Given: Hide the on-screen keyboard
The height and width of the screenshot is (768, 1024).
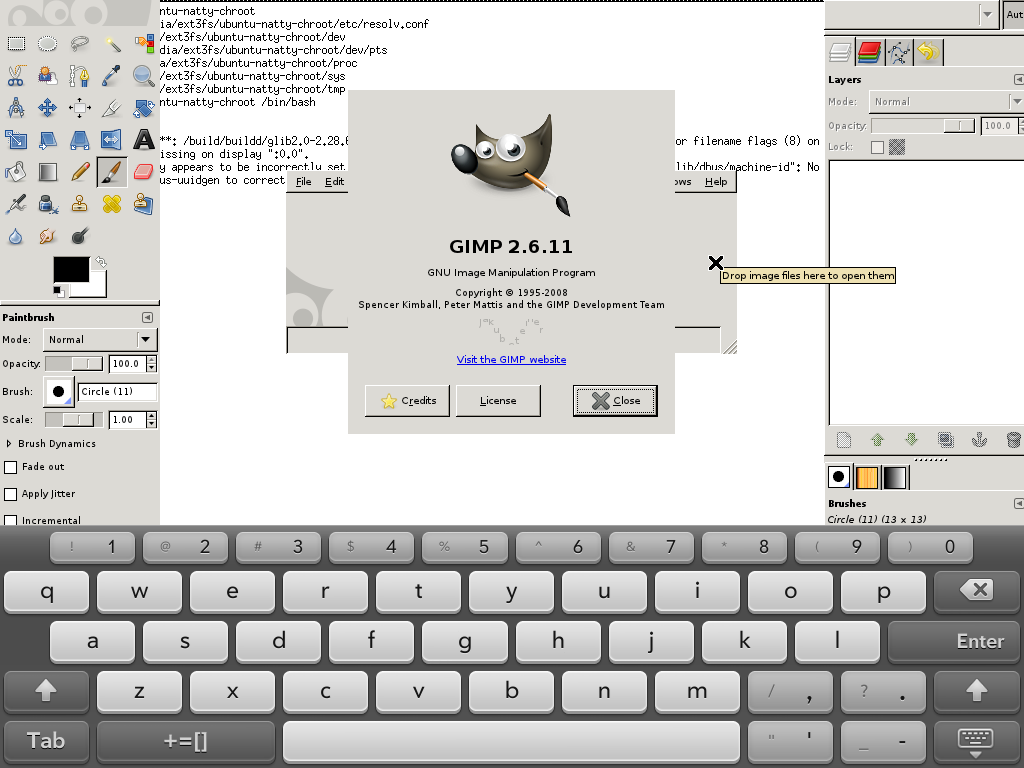Looking at the screenshot, I should 976,741.
